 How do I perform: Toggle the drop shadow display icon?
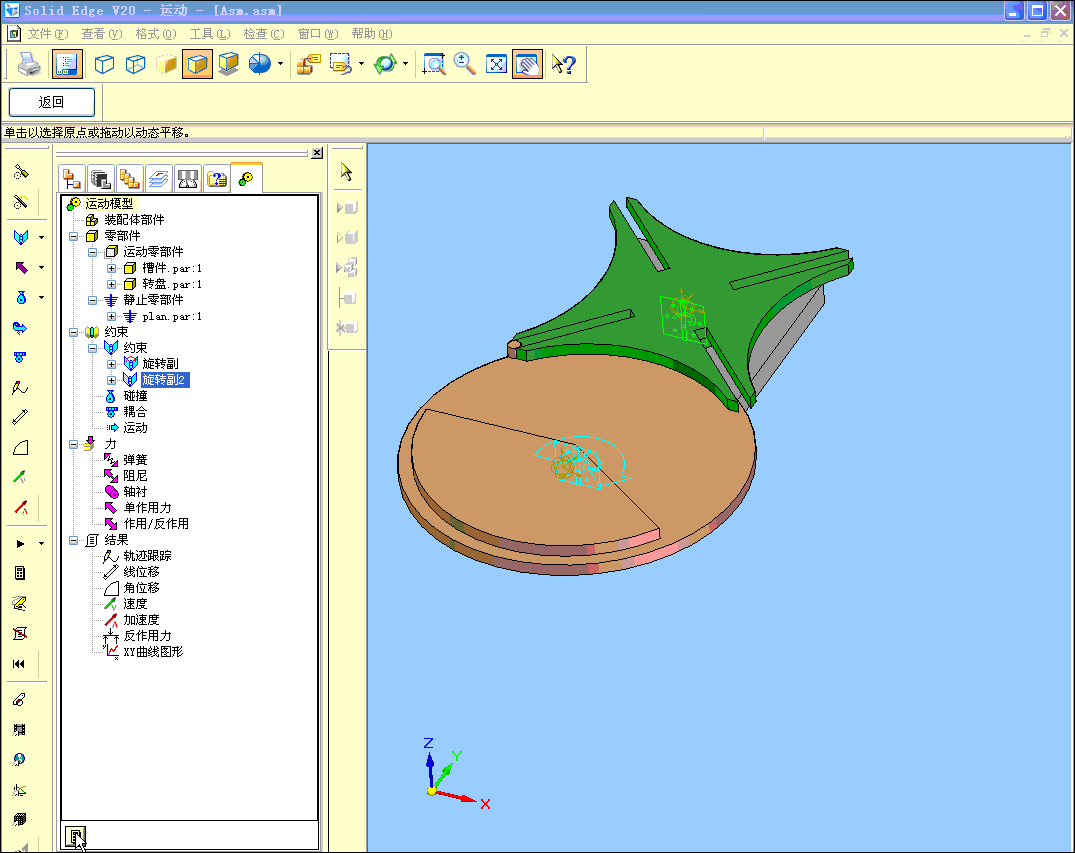(228, 64)
